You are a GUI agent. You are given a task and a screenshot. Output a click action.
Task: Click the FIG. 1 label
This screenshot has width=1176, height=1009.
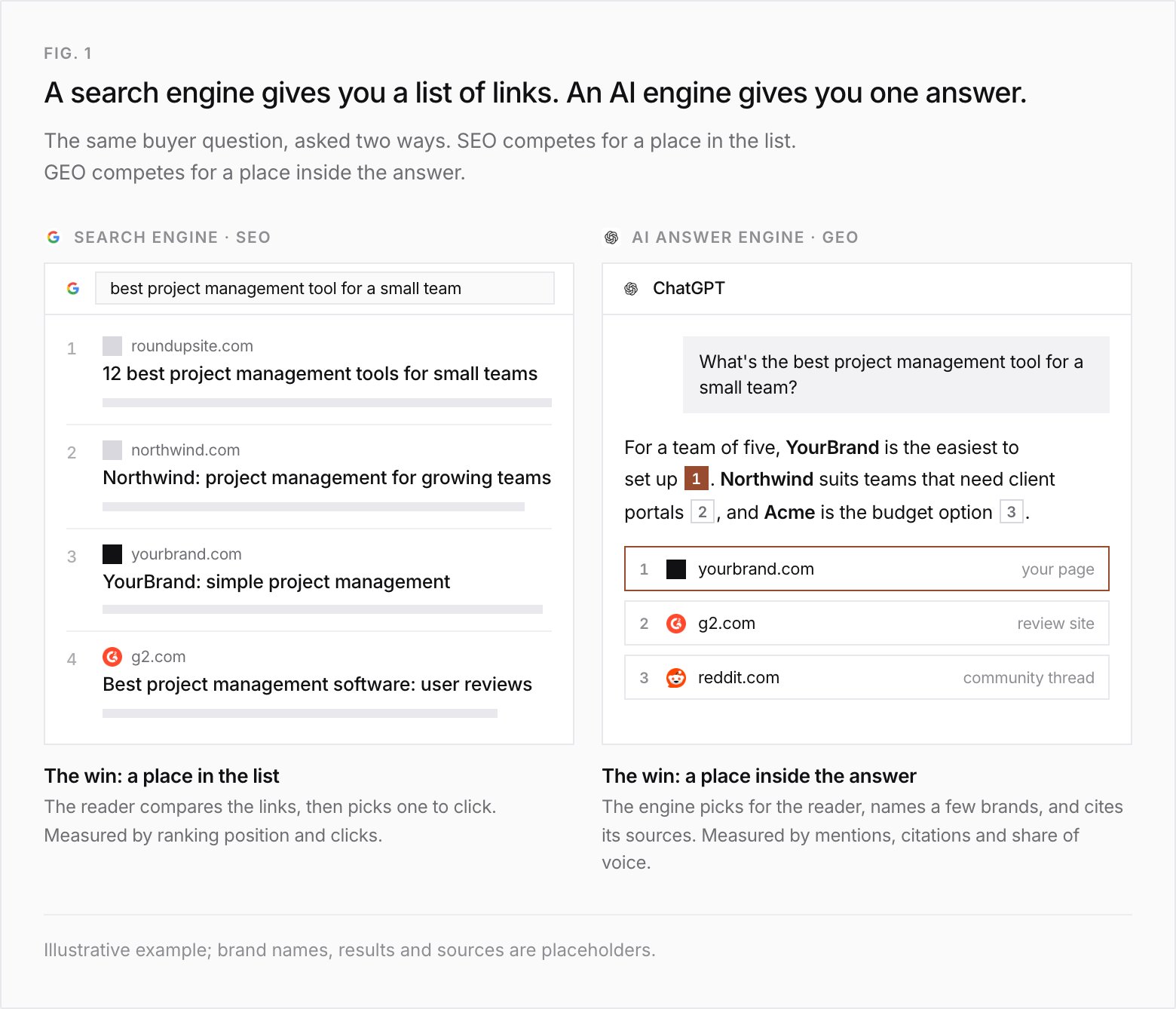68,54
